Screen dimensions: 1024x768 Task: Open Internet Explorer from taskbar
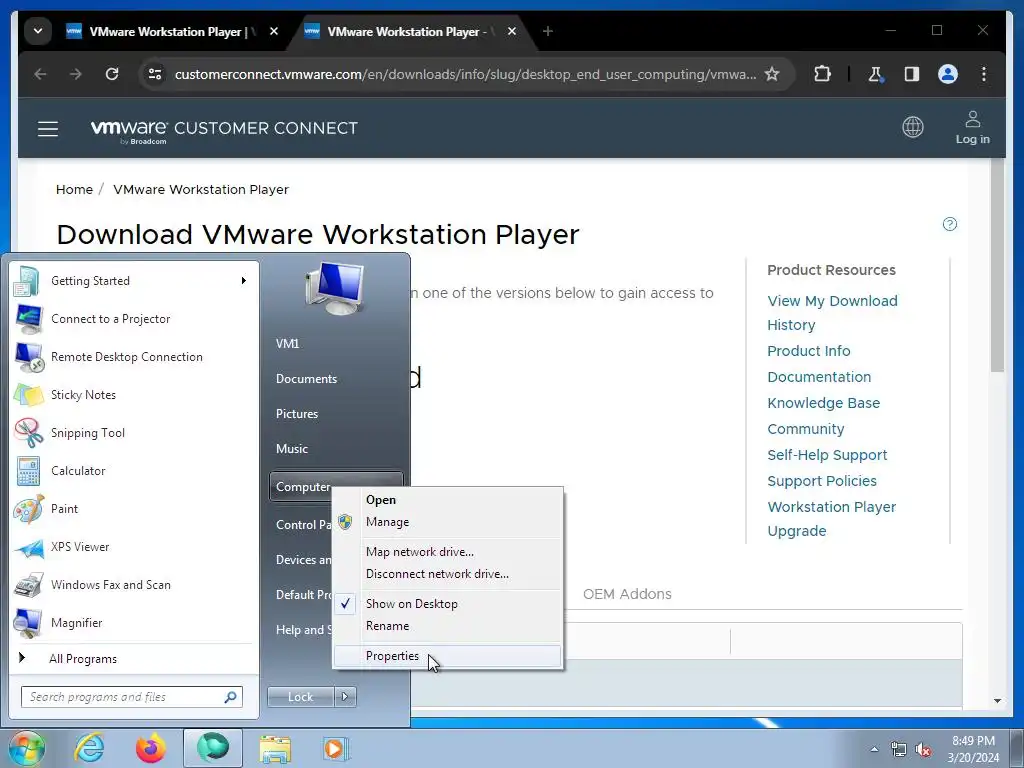click(x=89, y=748)
